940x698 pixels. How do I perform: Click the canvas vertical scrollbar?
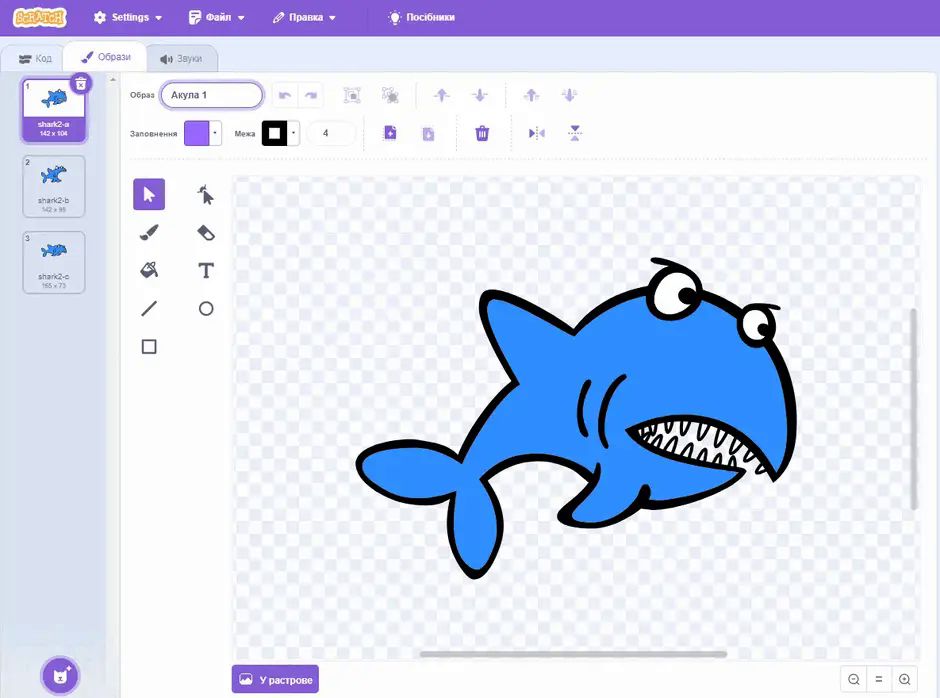click(x=914, y=409)
